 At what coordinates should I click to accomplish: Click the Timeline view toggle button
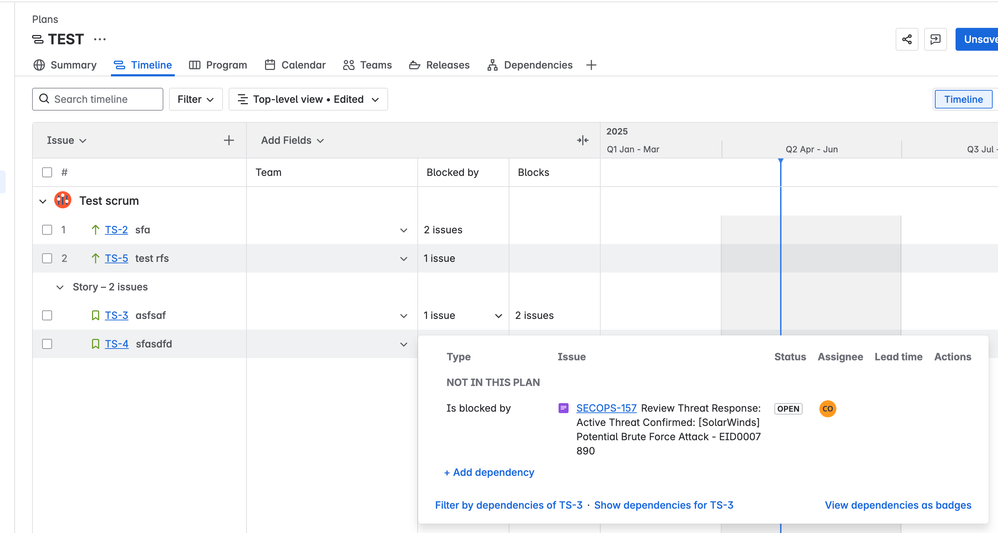[963, 99]
